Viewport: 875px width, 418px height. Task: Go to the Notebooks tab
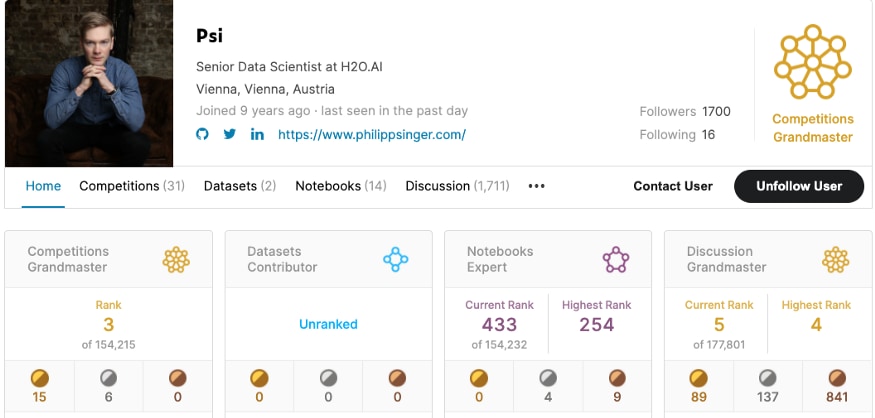(x=341, y=186)
